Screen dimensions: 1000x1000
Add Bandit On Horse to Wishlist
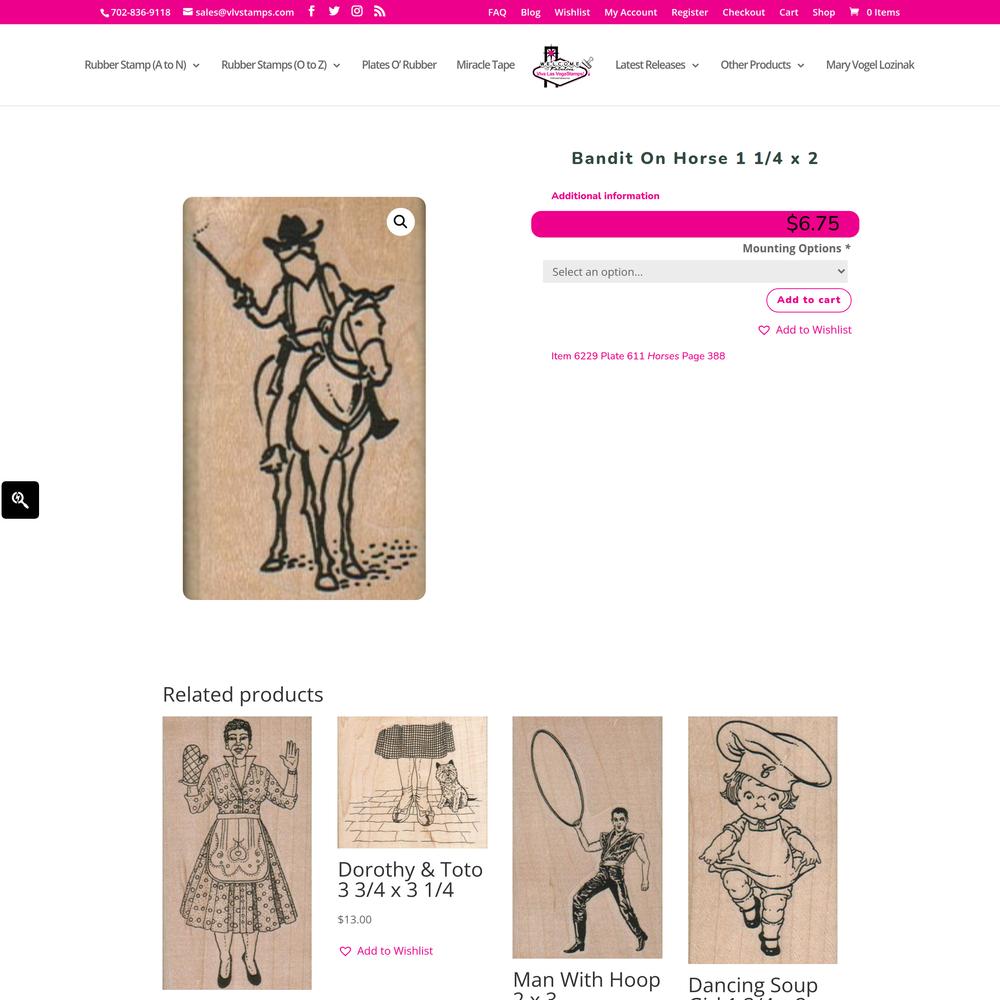(805, 330)
